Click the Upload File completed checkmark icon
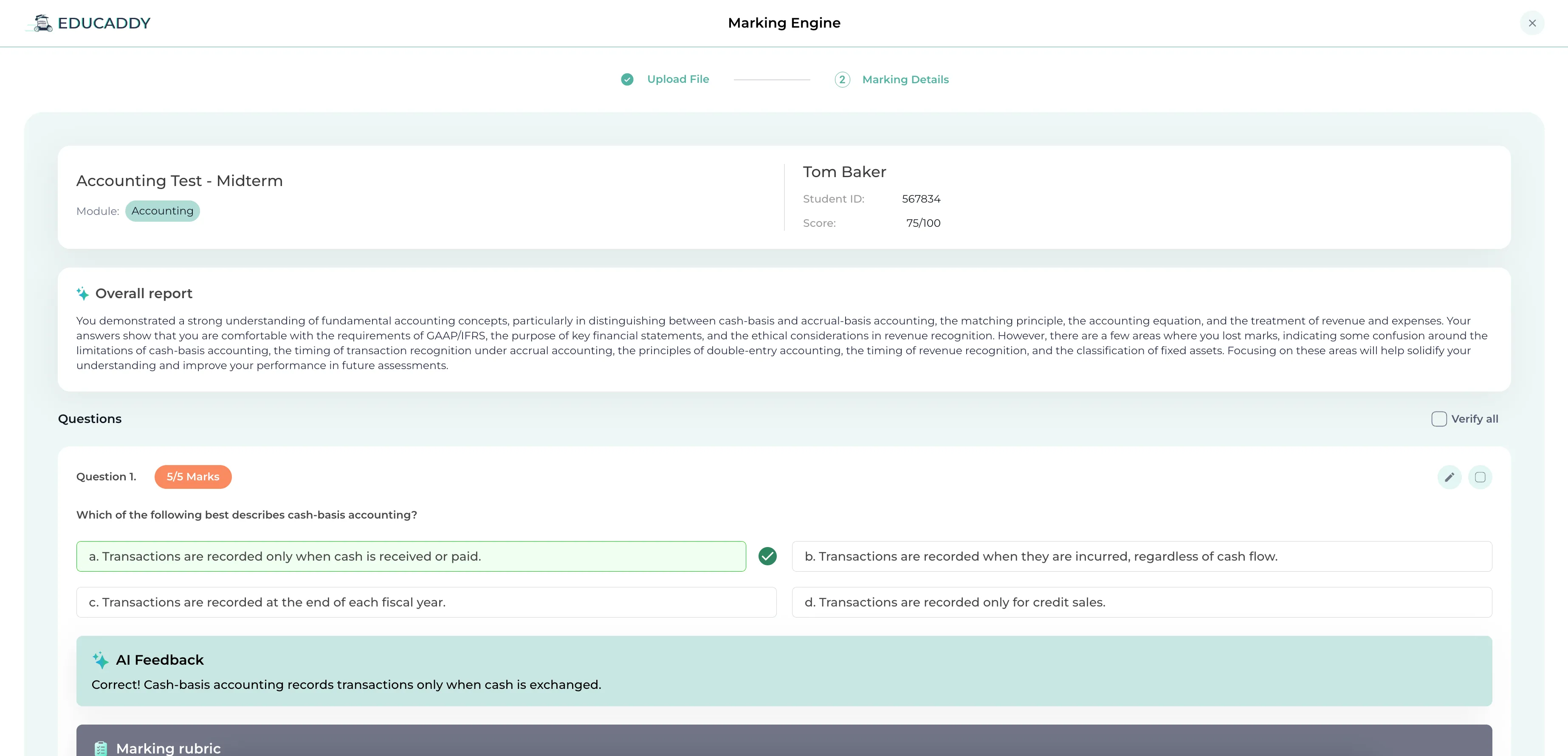 627,80
